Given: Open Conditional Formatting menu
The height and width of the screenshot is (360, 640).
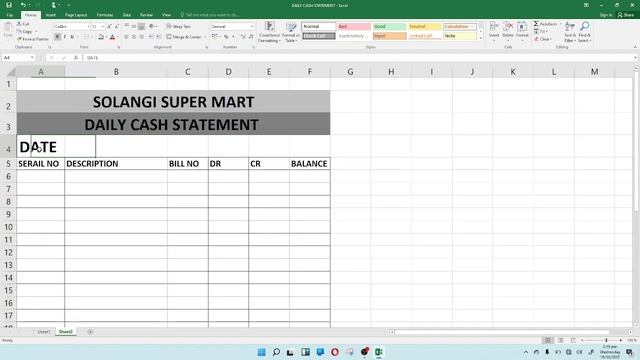Looking at the screenshot, I should click(269, 32).
